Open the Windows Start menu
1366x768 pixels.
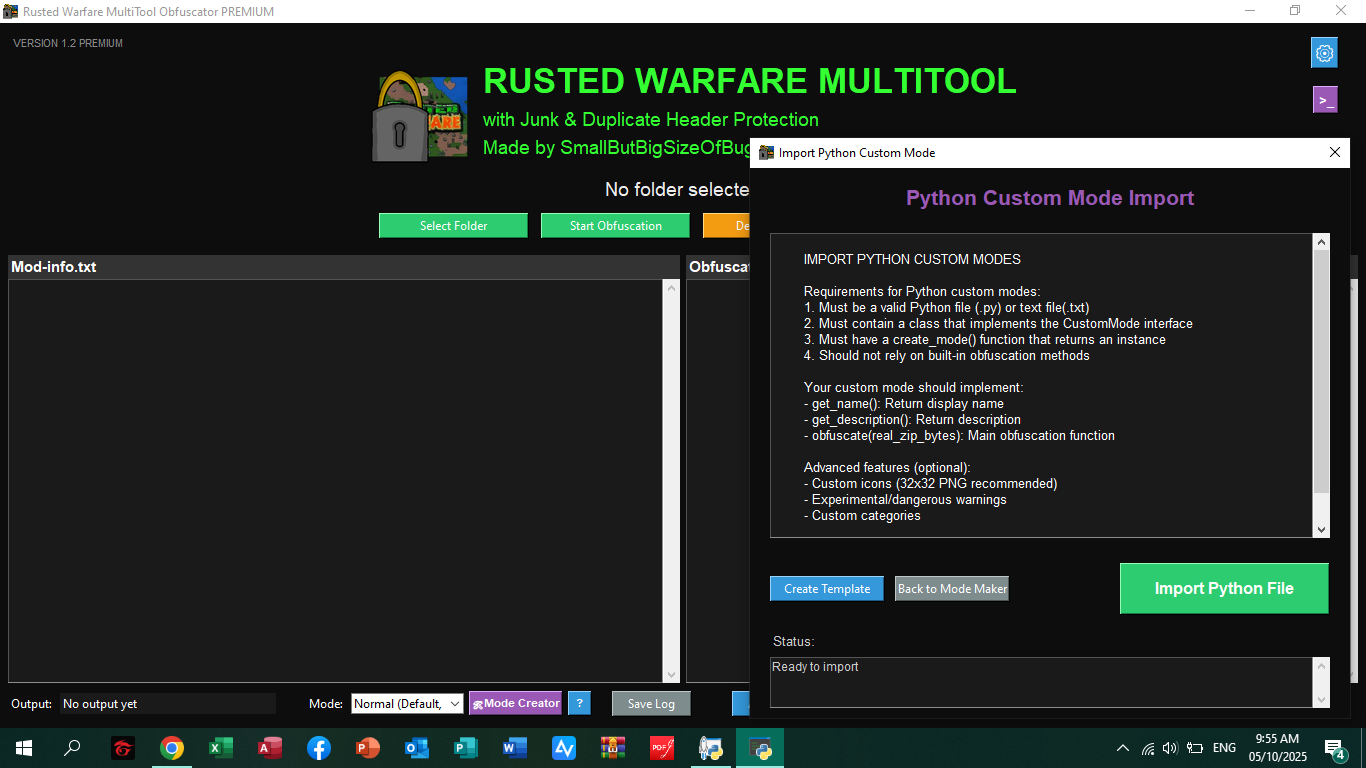24,748
